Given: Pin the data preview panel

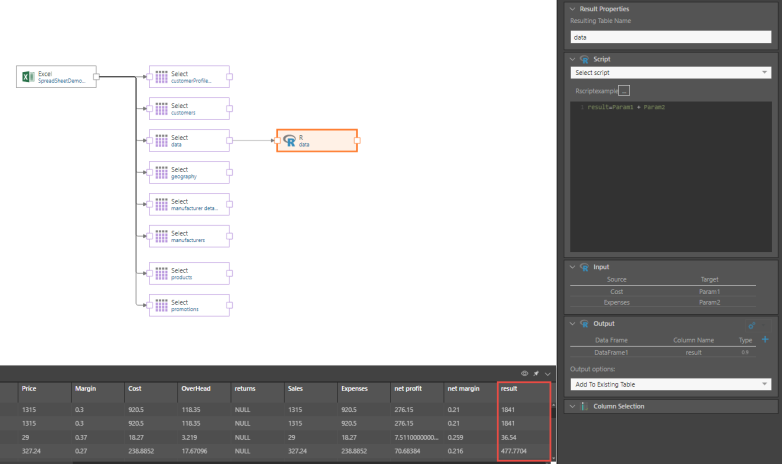Looking at the screenshot, I should (x=536, y=372).
